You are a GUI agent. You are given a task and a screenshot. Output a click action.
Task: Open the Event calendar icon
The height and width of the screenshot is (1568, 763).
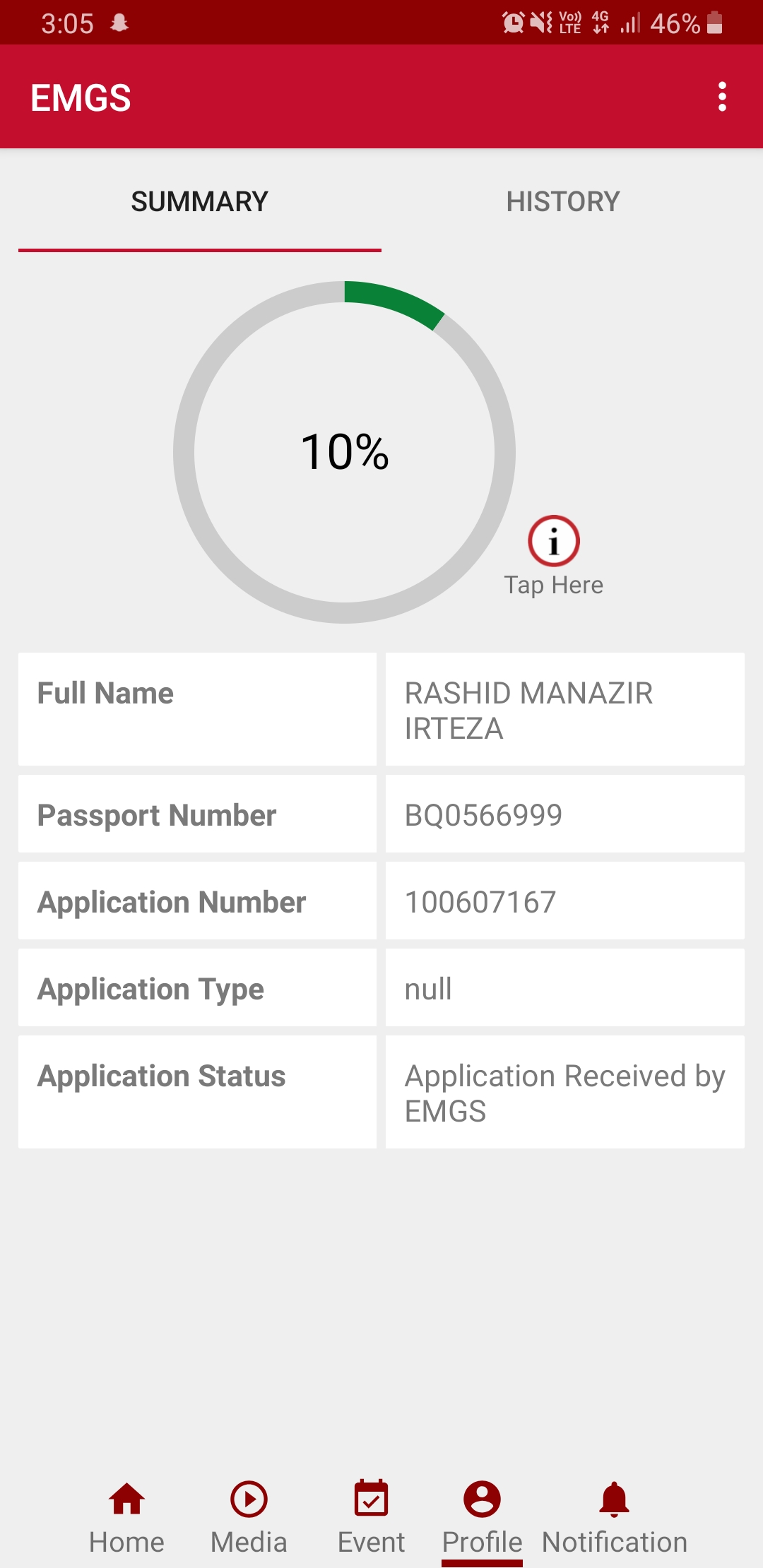pos(371,1499)
